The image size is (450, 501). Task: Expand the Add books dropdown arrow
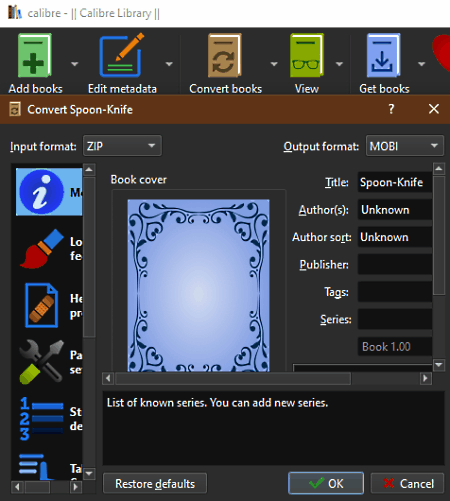point(74,64)
